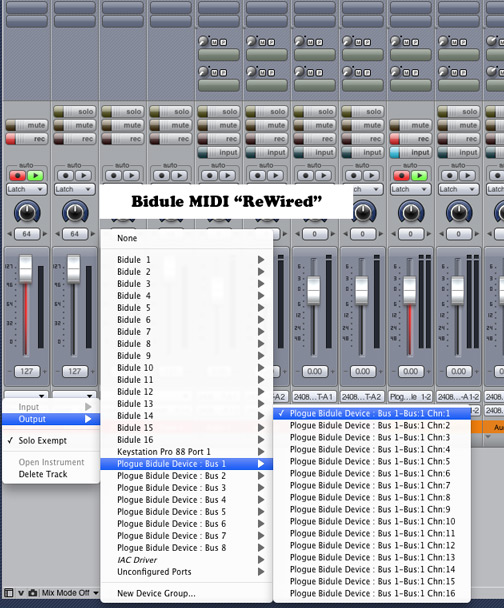Toggle solo on 2408...T-A1 strip
Viewport: 504px width, 608px height.
click(x=314, y=112)
